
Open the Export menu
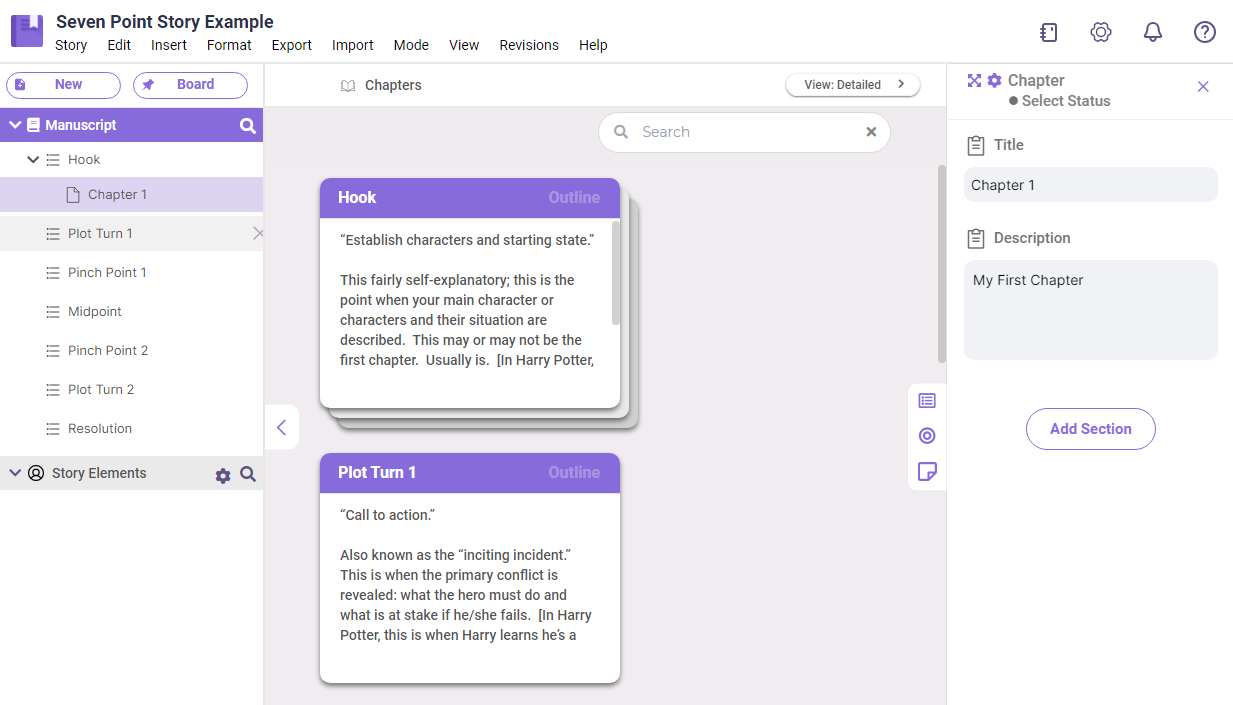point(291,45)
